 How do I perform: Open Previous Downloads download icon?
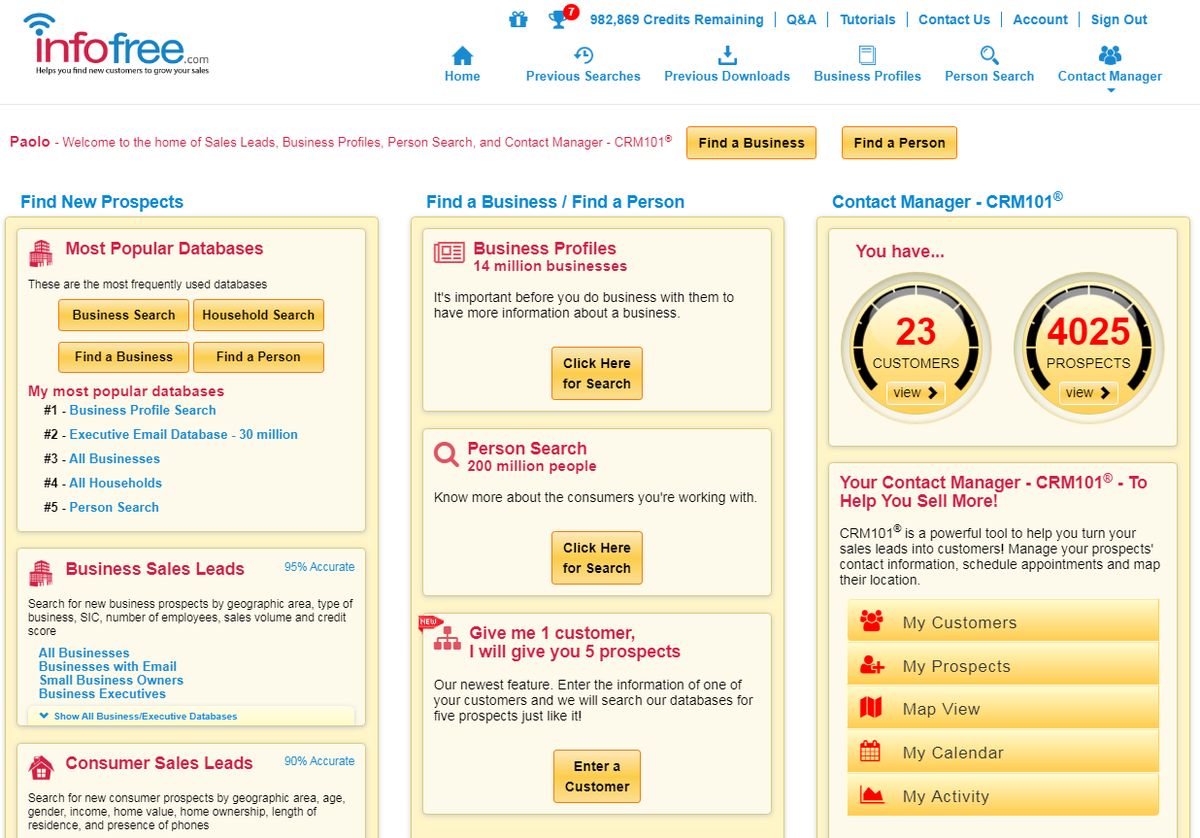pos(727,55)
